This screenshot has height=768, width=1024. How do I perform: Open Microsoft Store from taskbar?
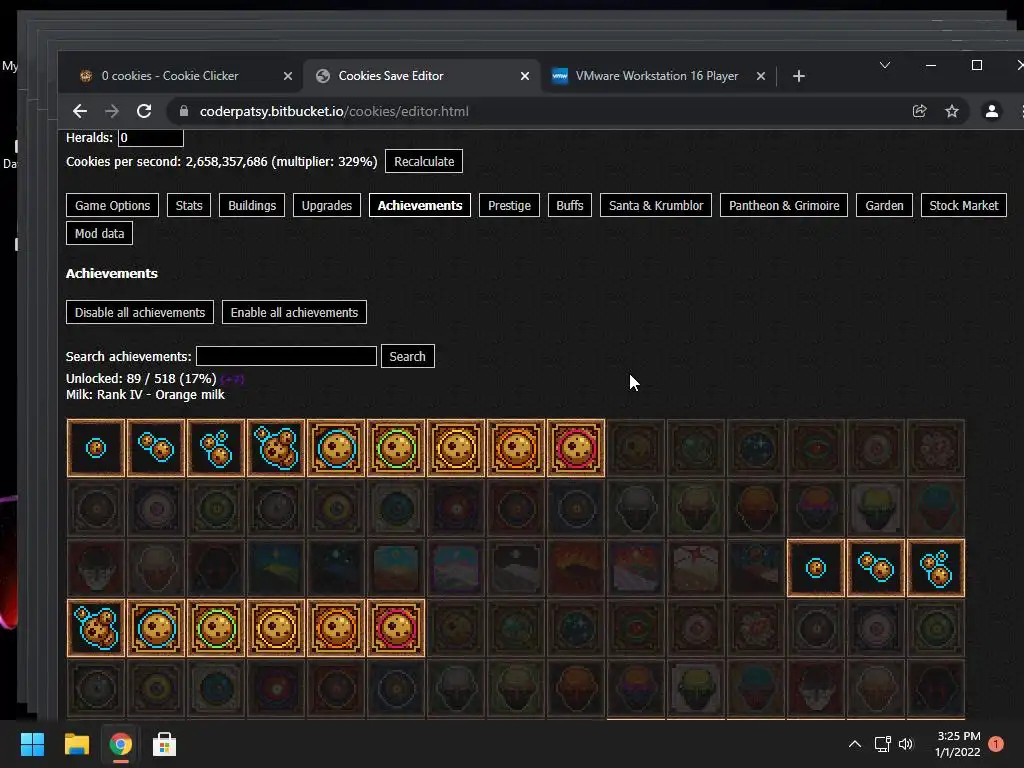(164, 744)
